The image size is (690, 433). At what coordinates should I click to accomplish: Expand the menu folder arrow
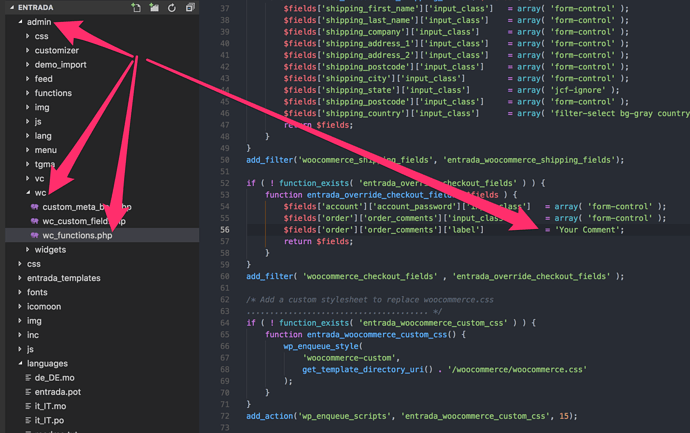[28, 150]
